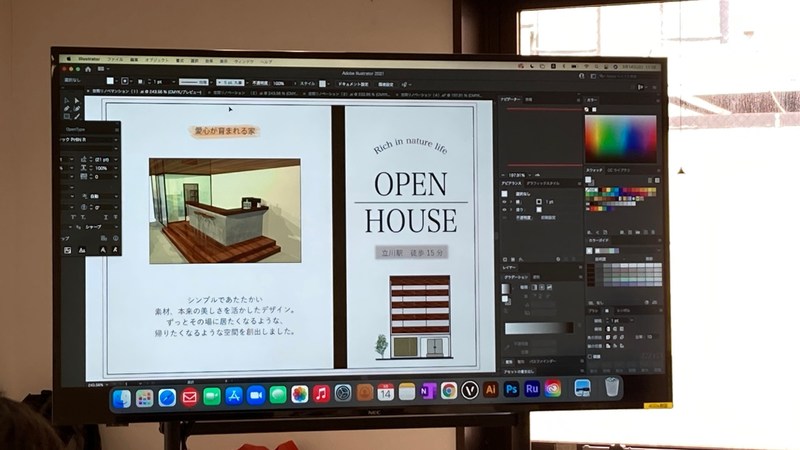Image resolution: width=800 pixels, height=450 pixels.
Task: Switch to second document tab
Action: click(x=256, y=93)
